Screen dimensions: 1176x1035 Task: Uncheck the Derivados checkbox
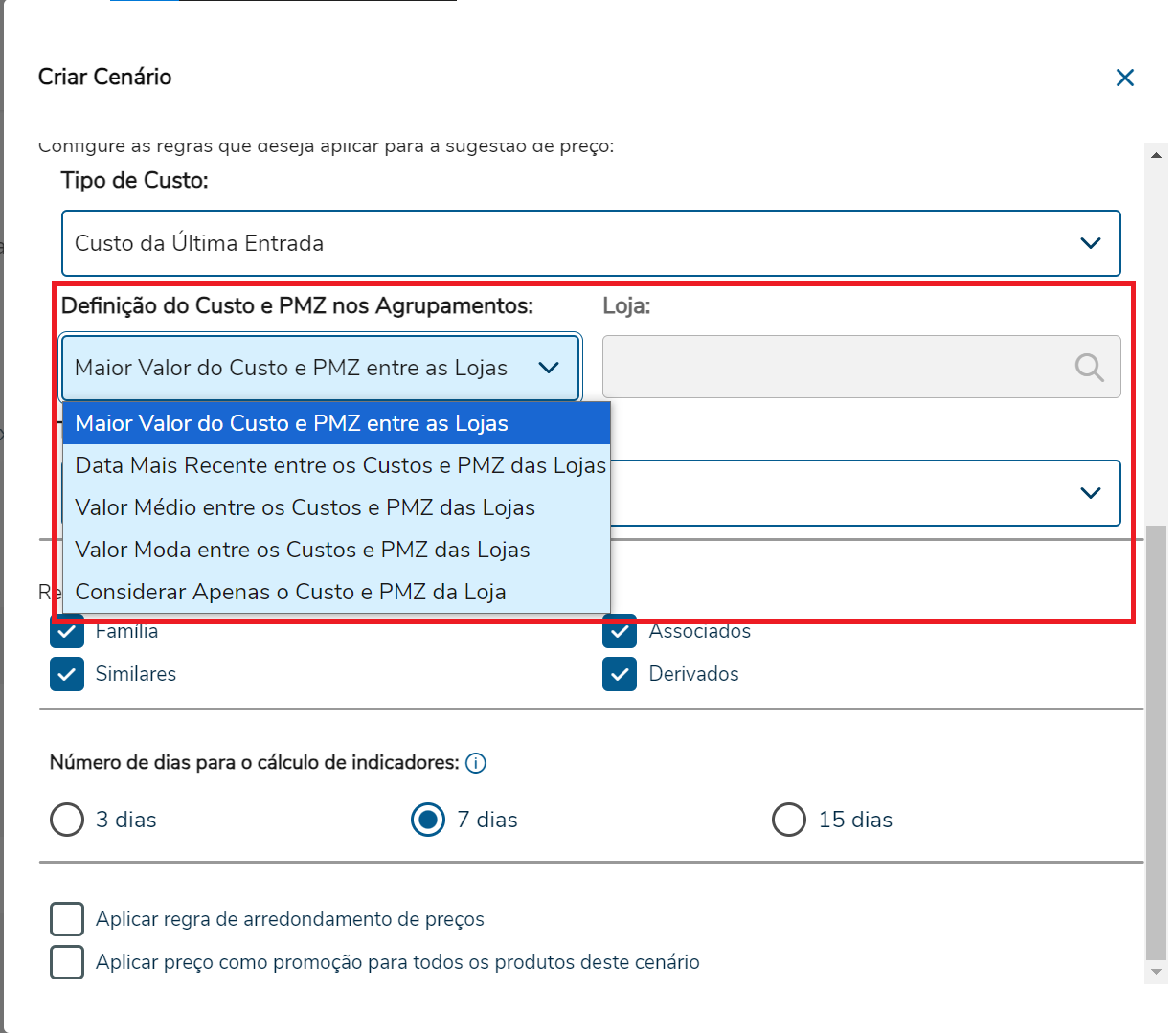(620, 674)
